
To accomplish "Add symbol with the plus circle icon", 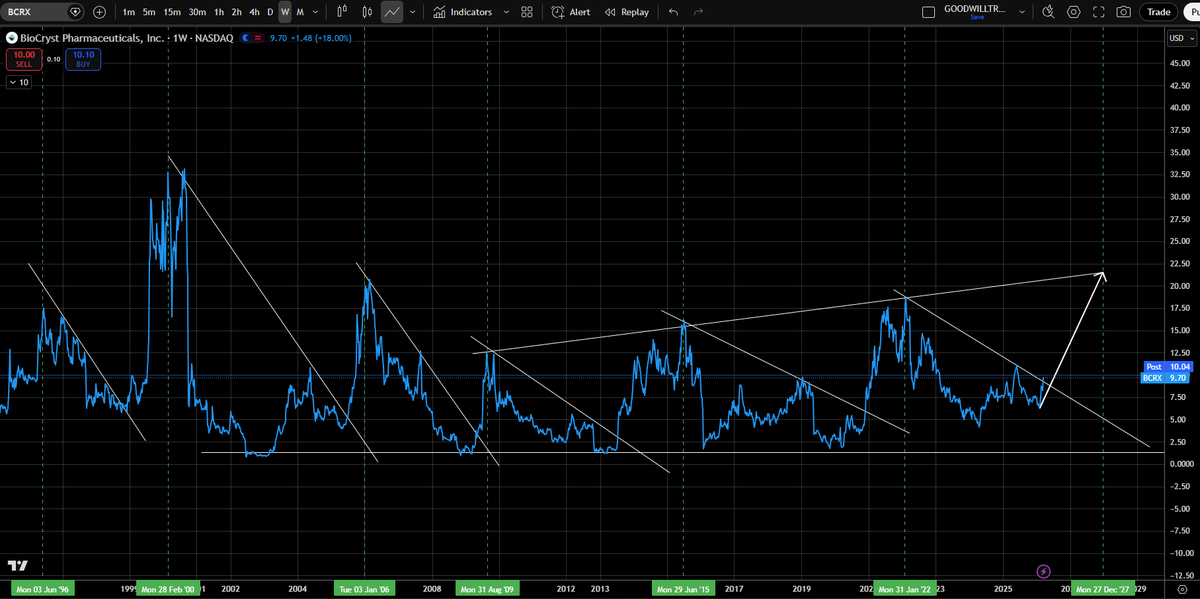I will pos(99,12).
